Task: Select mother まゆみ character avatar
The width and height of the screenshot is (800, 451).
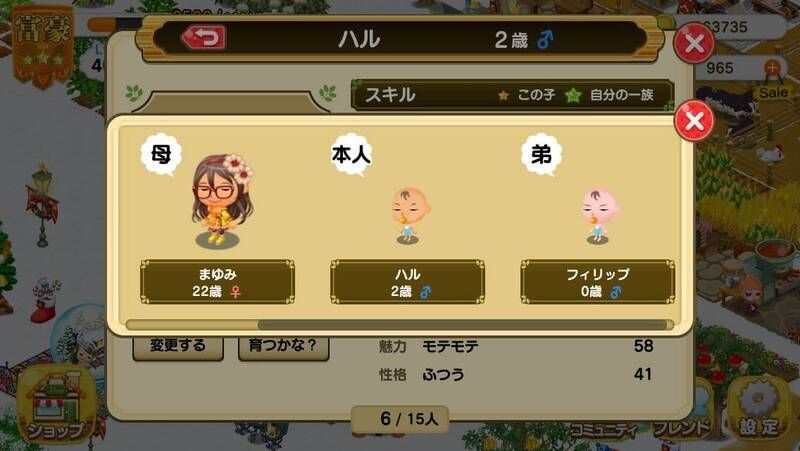Action: (x=221, y=201)
